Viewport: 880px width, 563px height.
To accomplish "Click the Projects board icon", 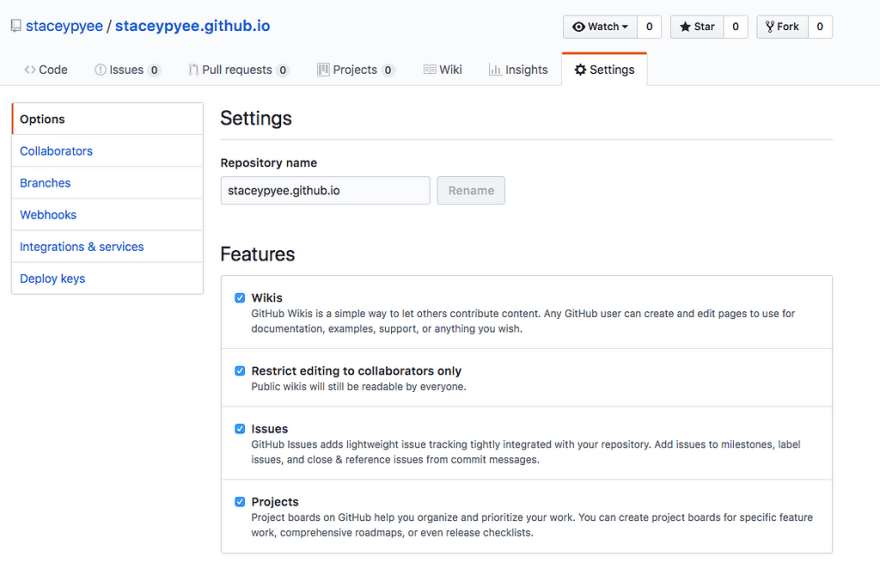I will [x=323, y=70].
